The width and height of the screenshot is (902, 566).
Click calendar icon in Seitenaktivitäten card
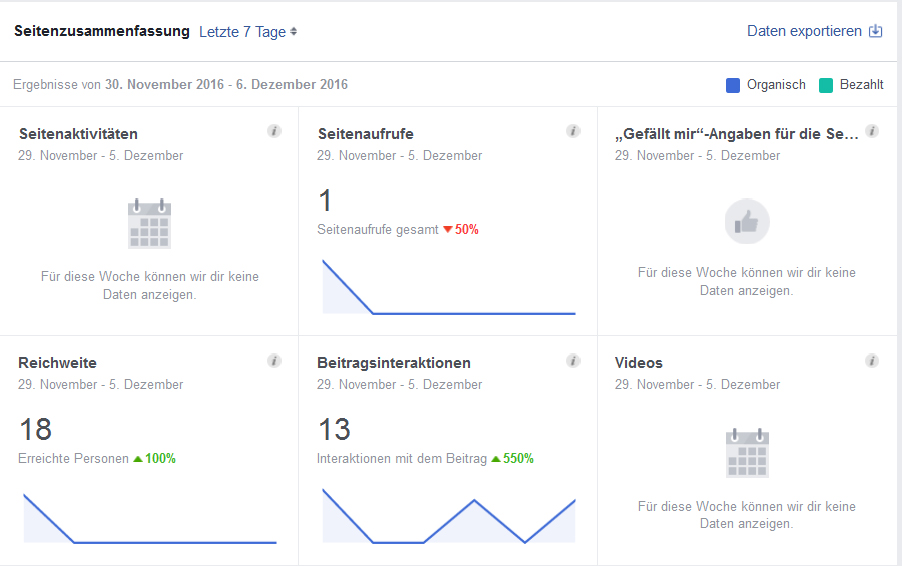(149, 223)
